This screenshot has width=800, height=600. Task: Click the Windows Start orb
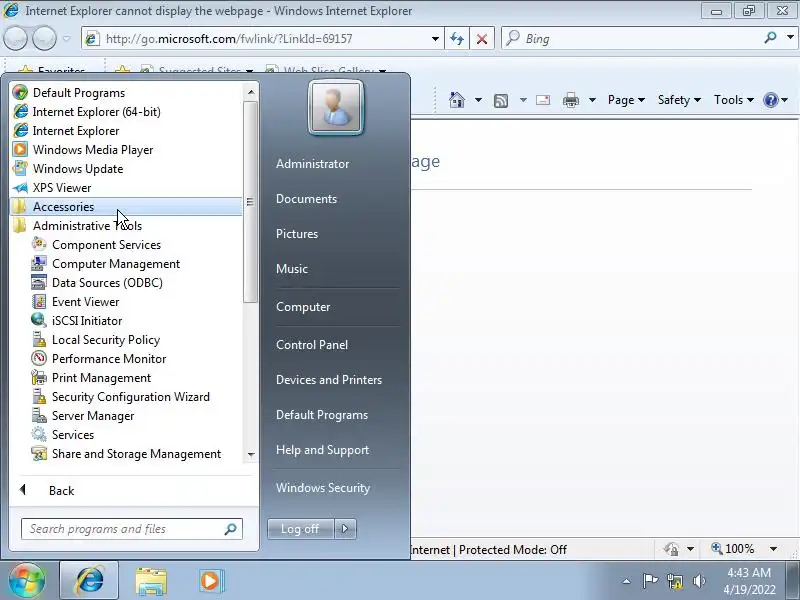27,581
